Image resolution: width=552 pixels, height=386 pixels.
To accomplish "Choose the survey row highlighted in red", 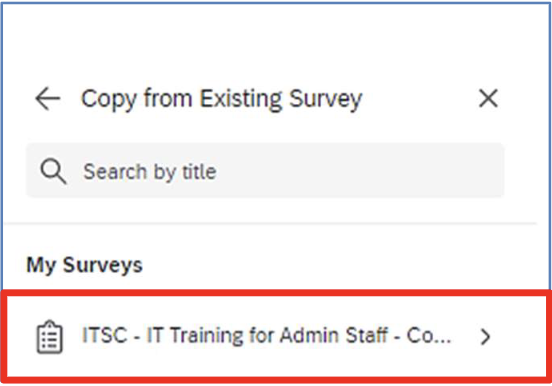I will click(276, 336).
